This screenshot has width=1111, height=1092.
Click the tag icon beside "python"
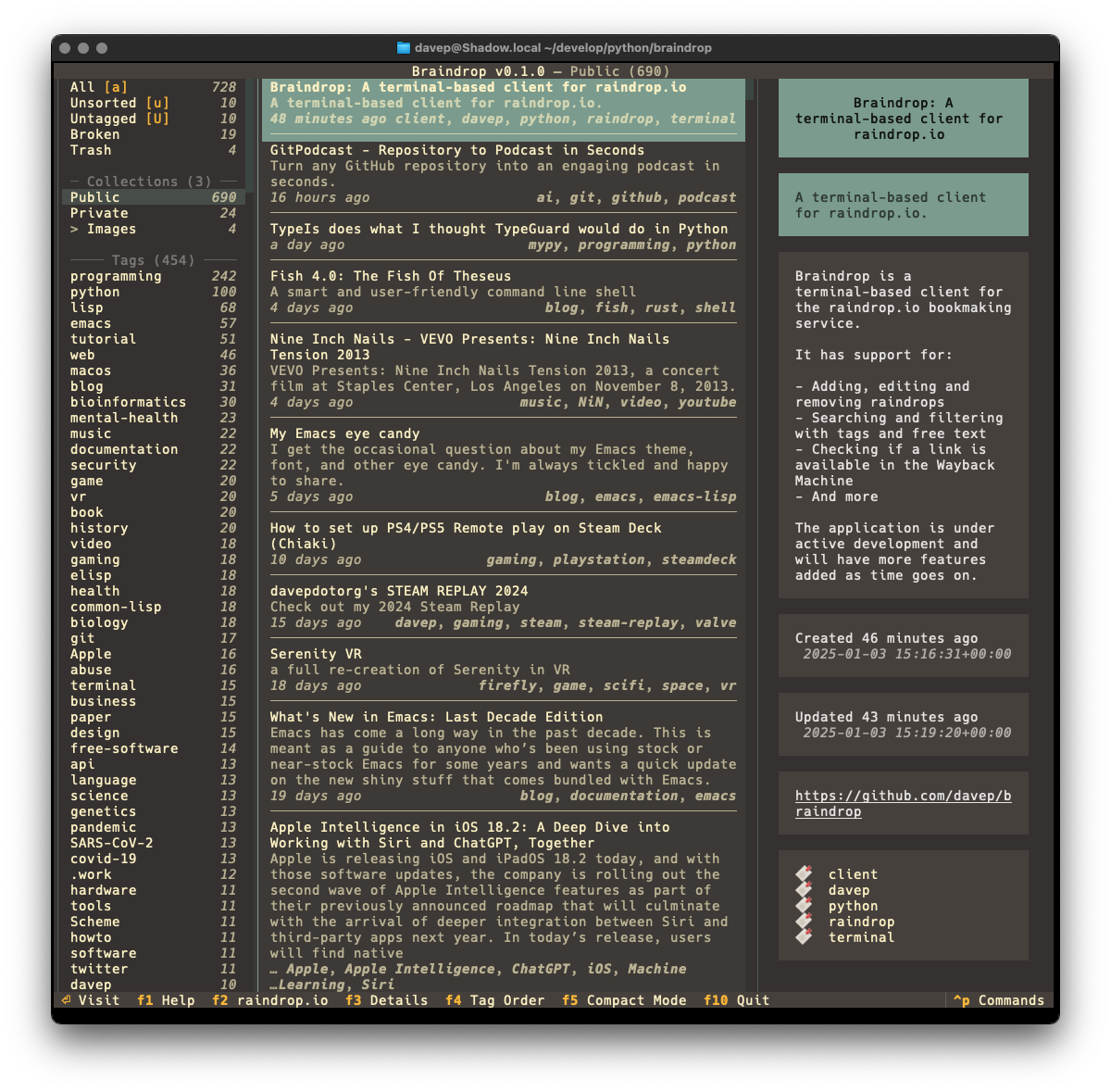(x=802, y=906)
